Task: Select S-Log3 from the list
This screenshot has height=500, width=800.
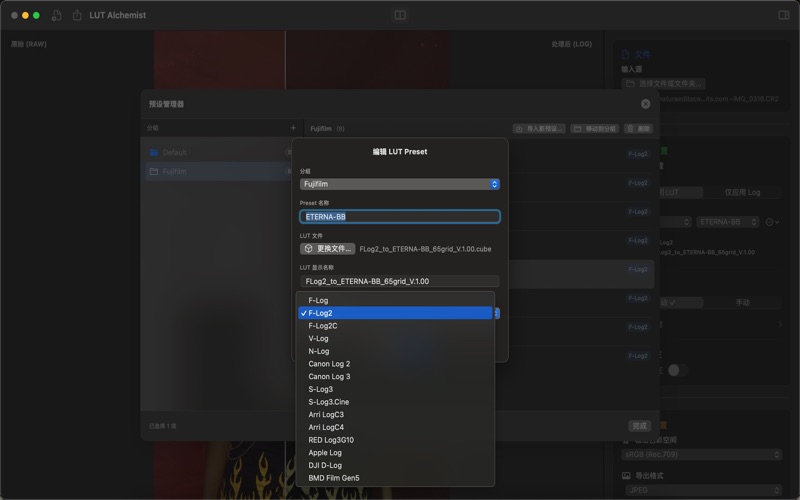Action: [x=395, y=389]
